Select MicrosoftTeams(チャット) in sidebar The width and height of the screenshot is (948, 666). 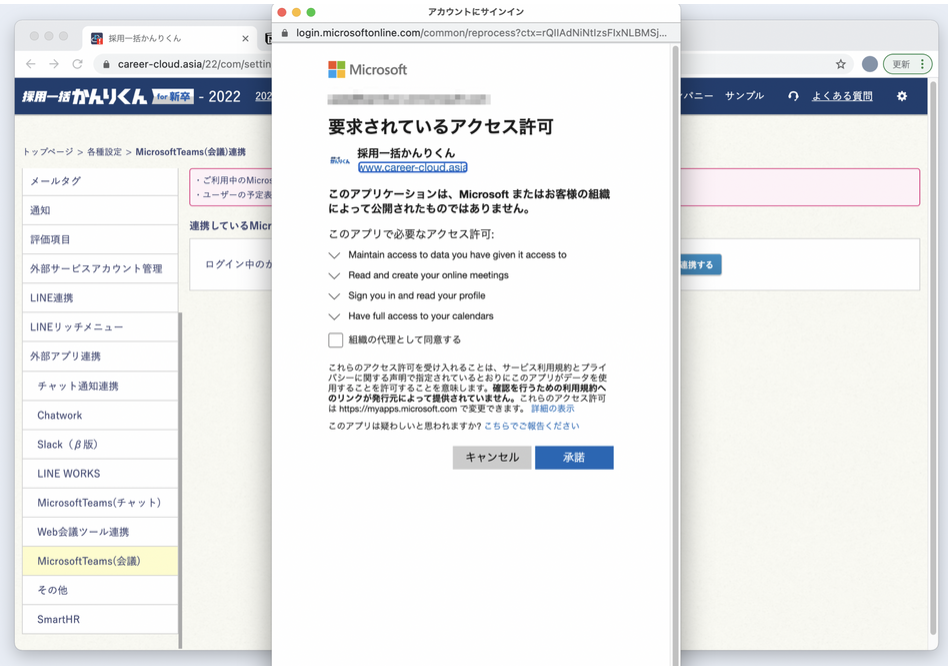(x=100, y=503)
